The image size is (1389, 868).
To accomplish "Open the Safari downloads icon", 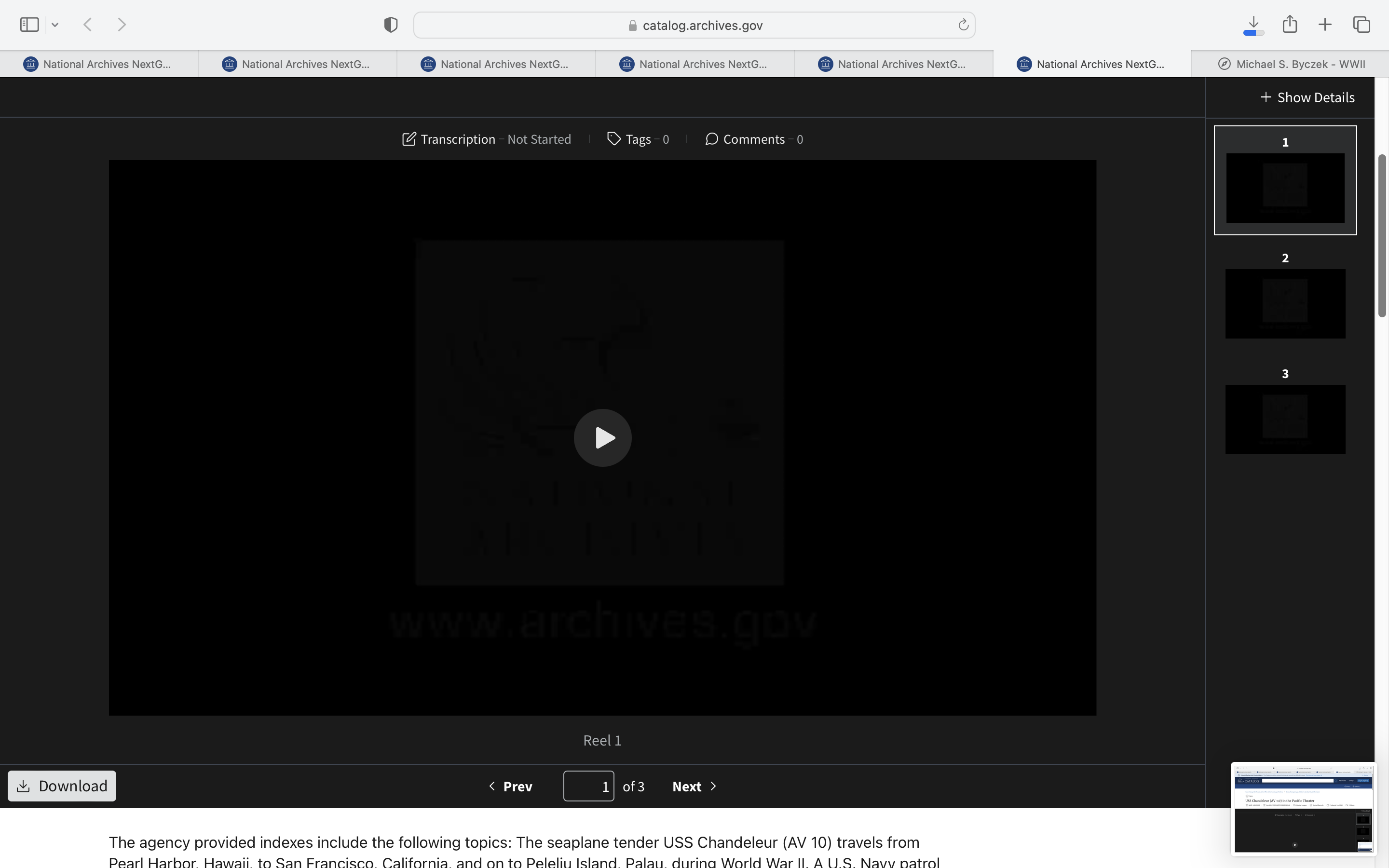I will click(1253, 25).
